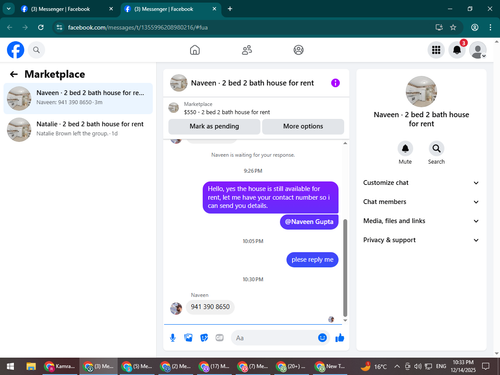
Task: Click the @Naveen Gupta mention bubble
Action: click(309, 222)
